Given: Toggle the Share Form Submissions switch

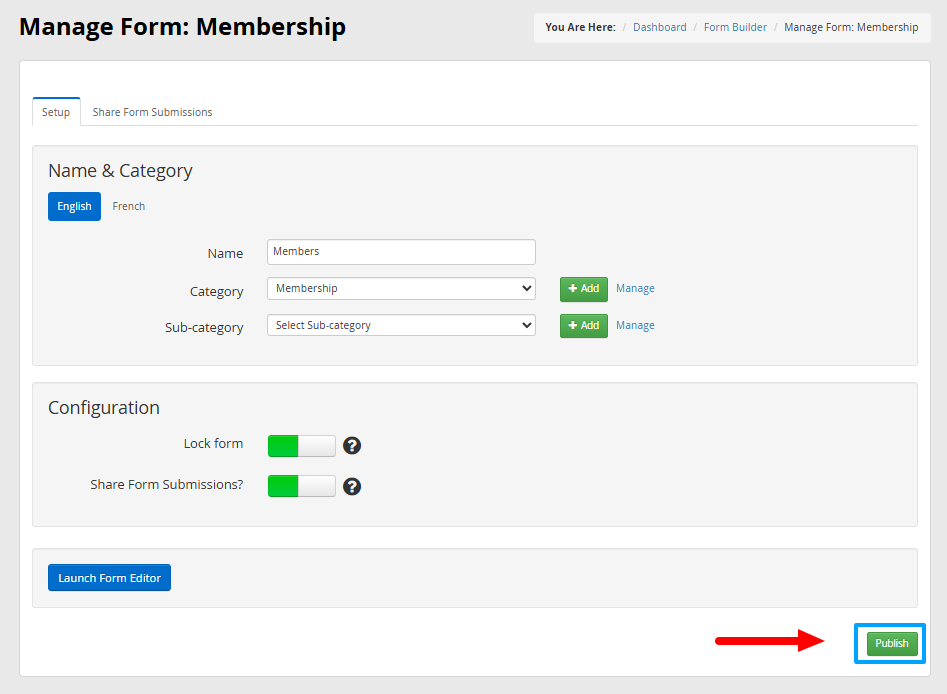Looking at the screenshot, I should click(x=301, y=486).
